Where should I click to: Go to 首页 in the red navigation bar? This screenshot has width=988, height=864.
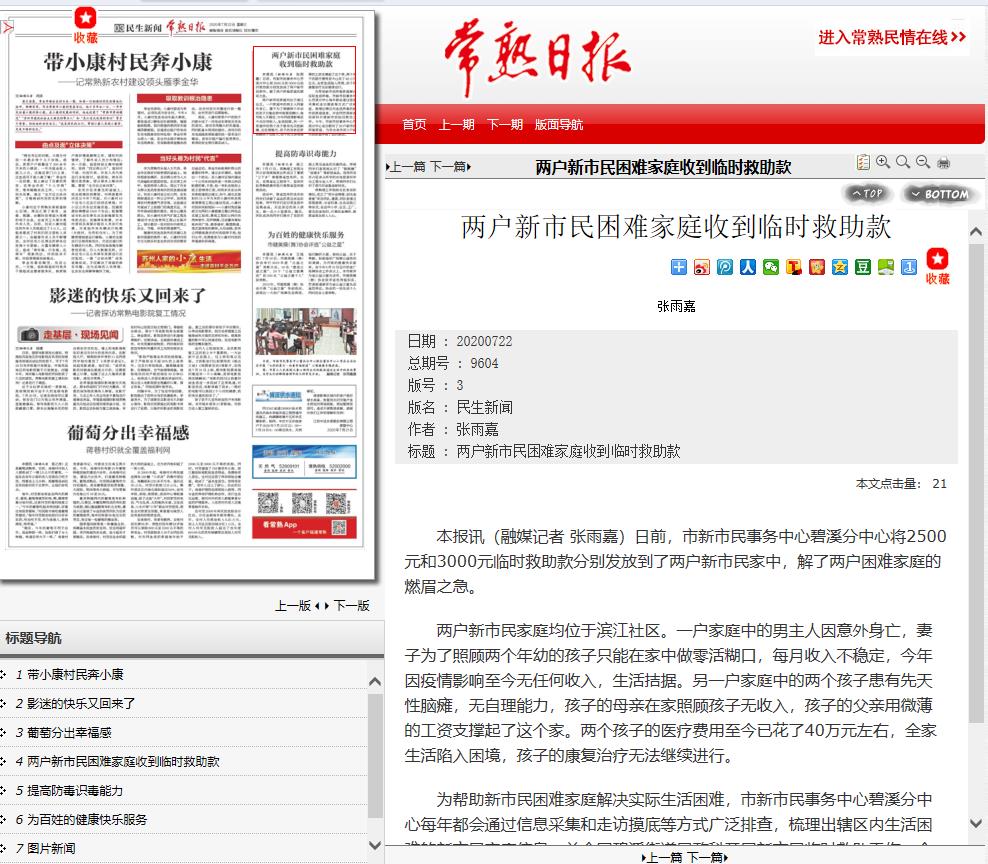(x=415, y=125)
